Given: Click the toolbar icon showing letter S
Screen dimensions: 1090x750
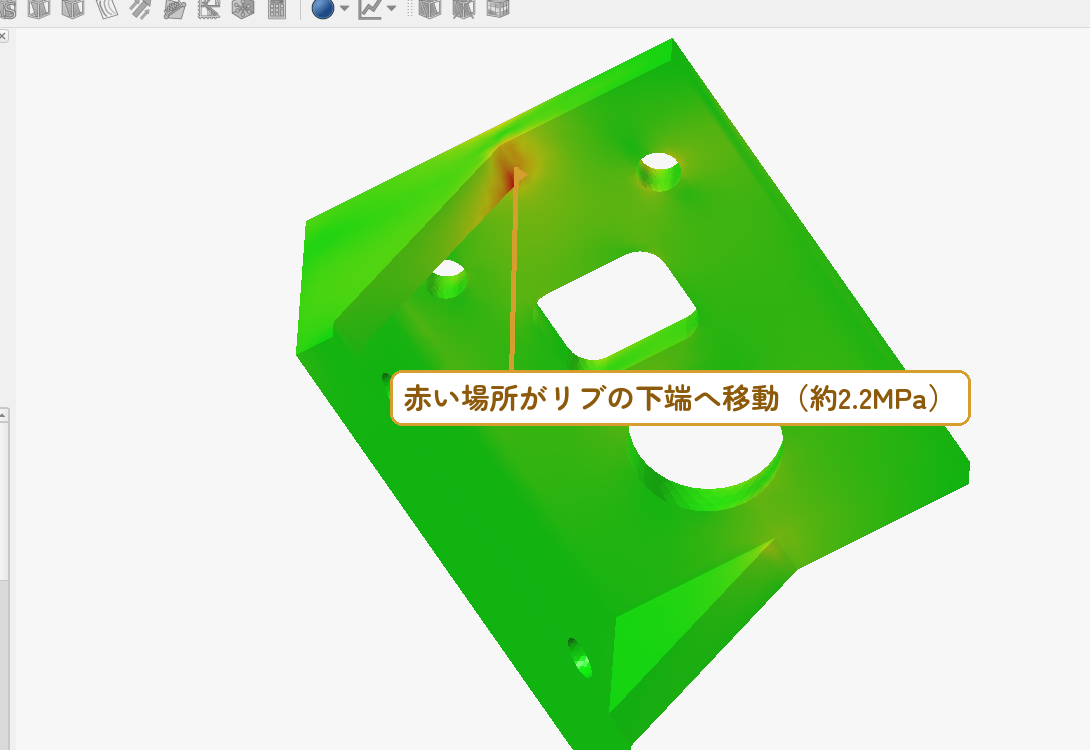Looking at the screenshot, I should (x=7, y=8).
